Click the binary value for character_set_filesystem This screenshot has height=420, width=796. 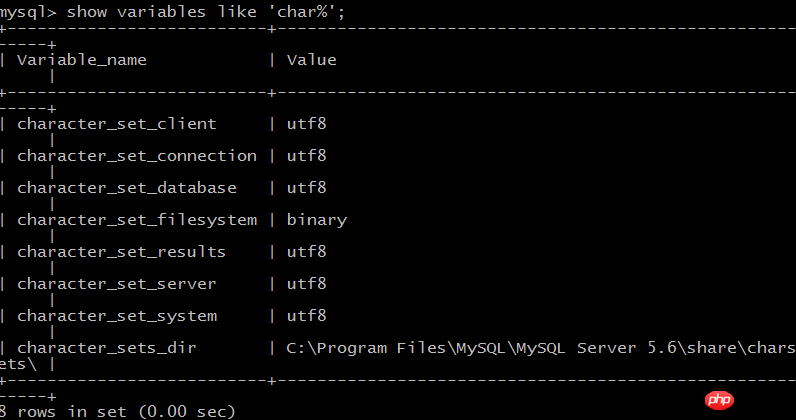tap(317, 220)
